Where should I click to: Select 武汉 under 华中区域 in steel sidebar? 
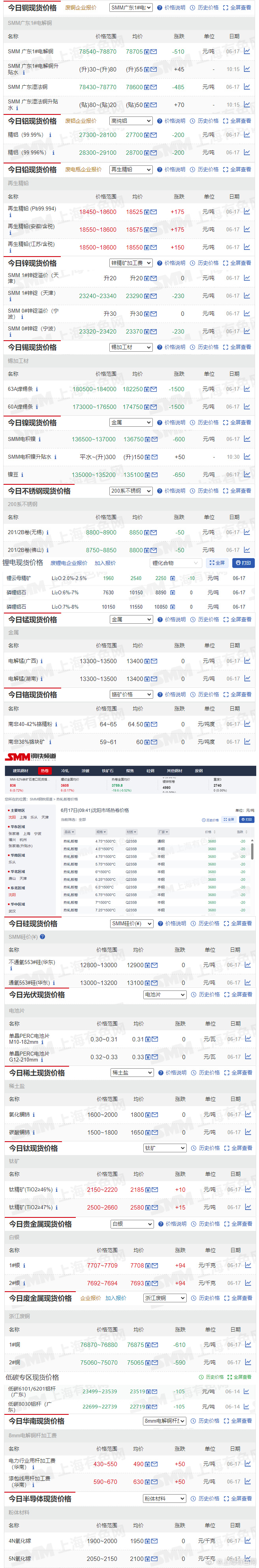(x=12, y=911)
